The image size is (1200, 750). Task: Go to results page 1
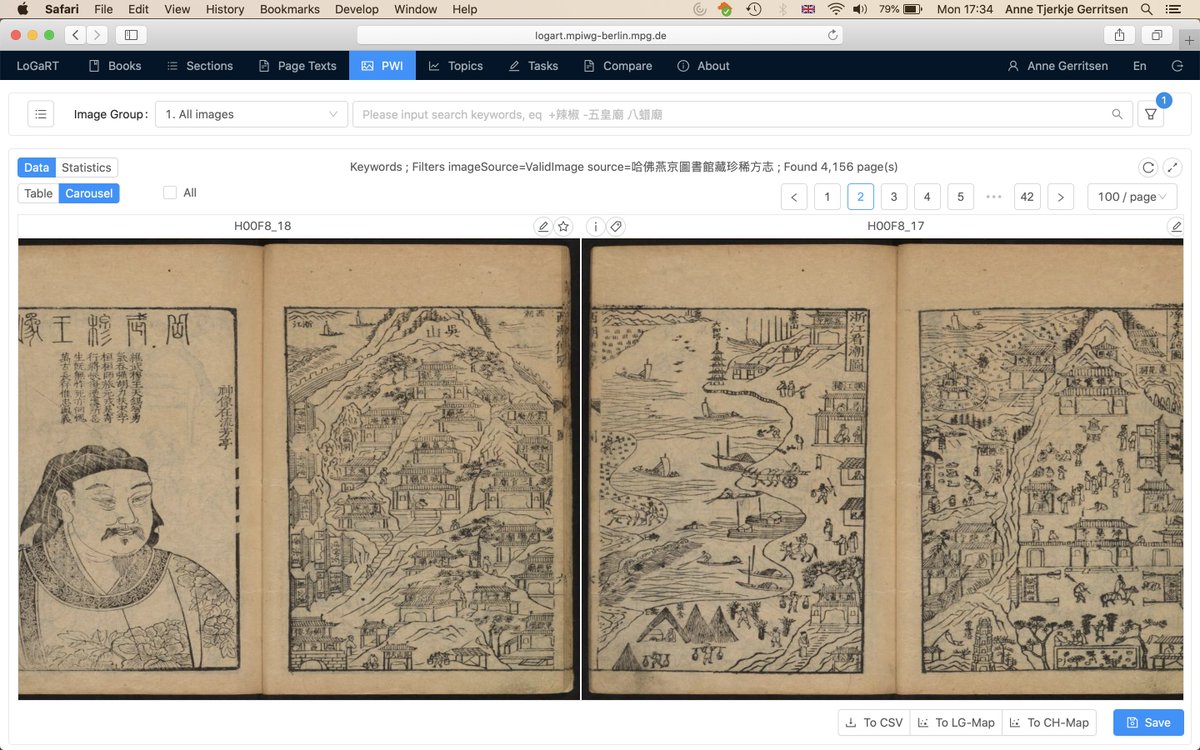click(x=827, y=197)
